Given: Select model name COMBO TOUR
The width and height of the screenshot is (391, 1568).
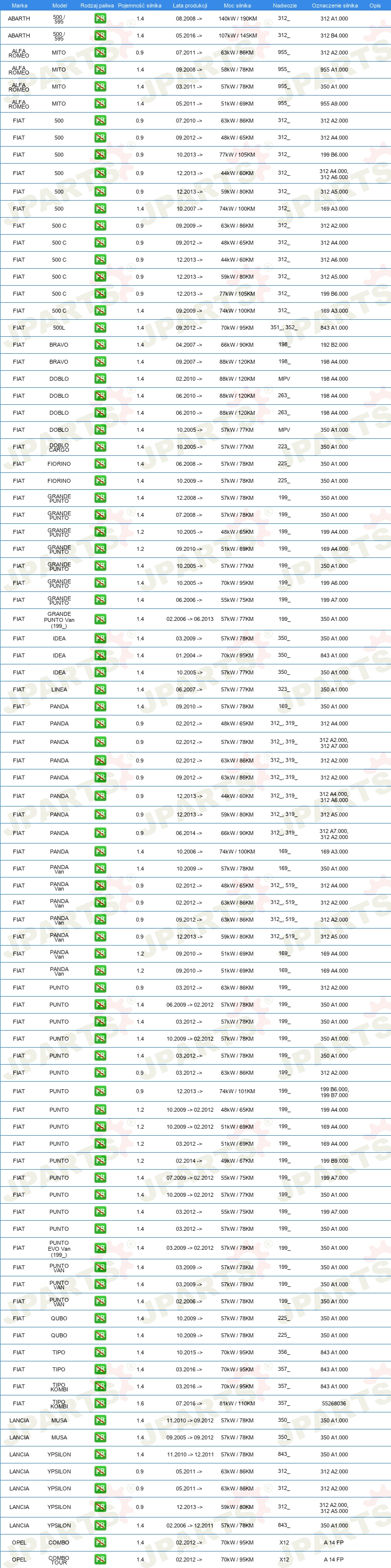Looking at the screenshot, I should tap(59, 1559).
